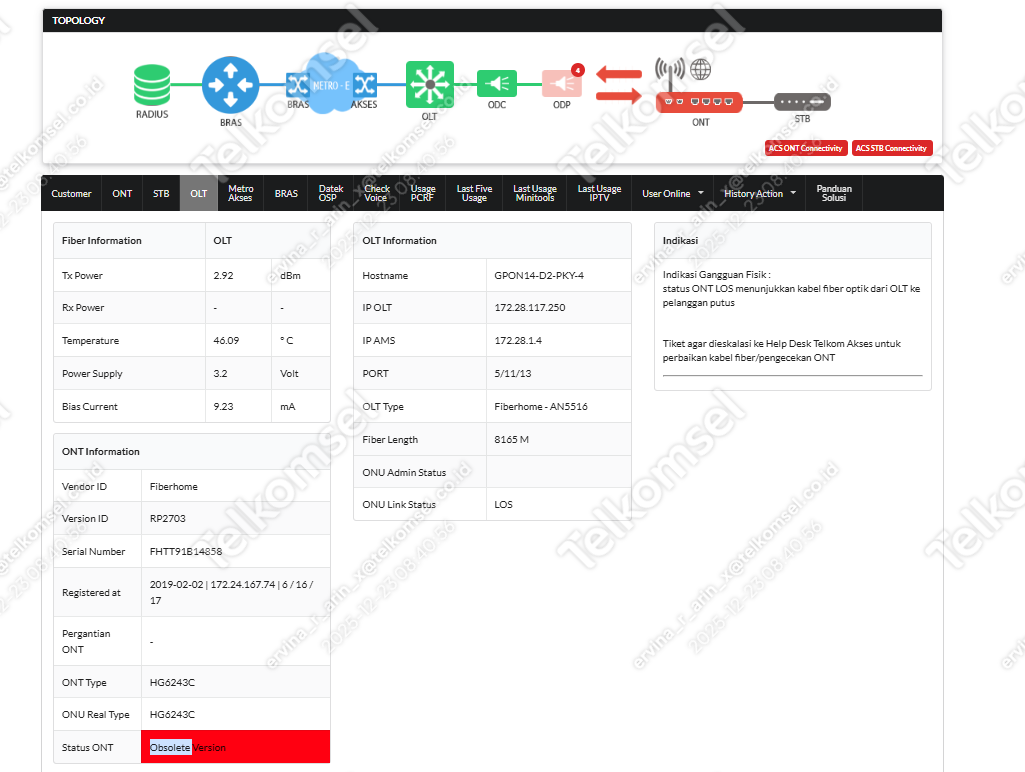Open the Last Five Usage tab
The image size is (1025, 772).
coord(474,193)
